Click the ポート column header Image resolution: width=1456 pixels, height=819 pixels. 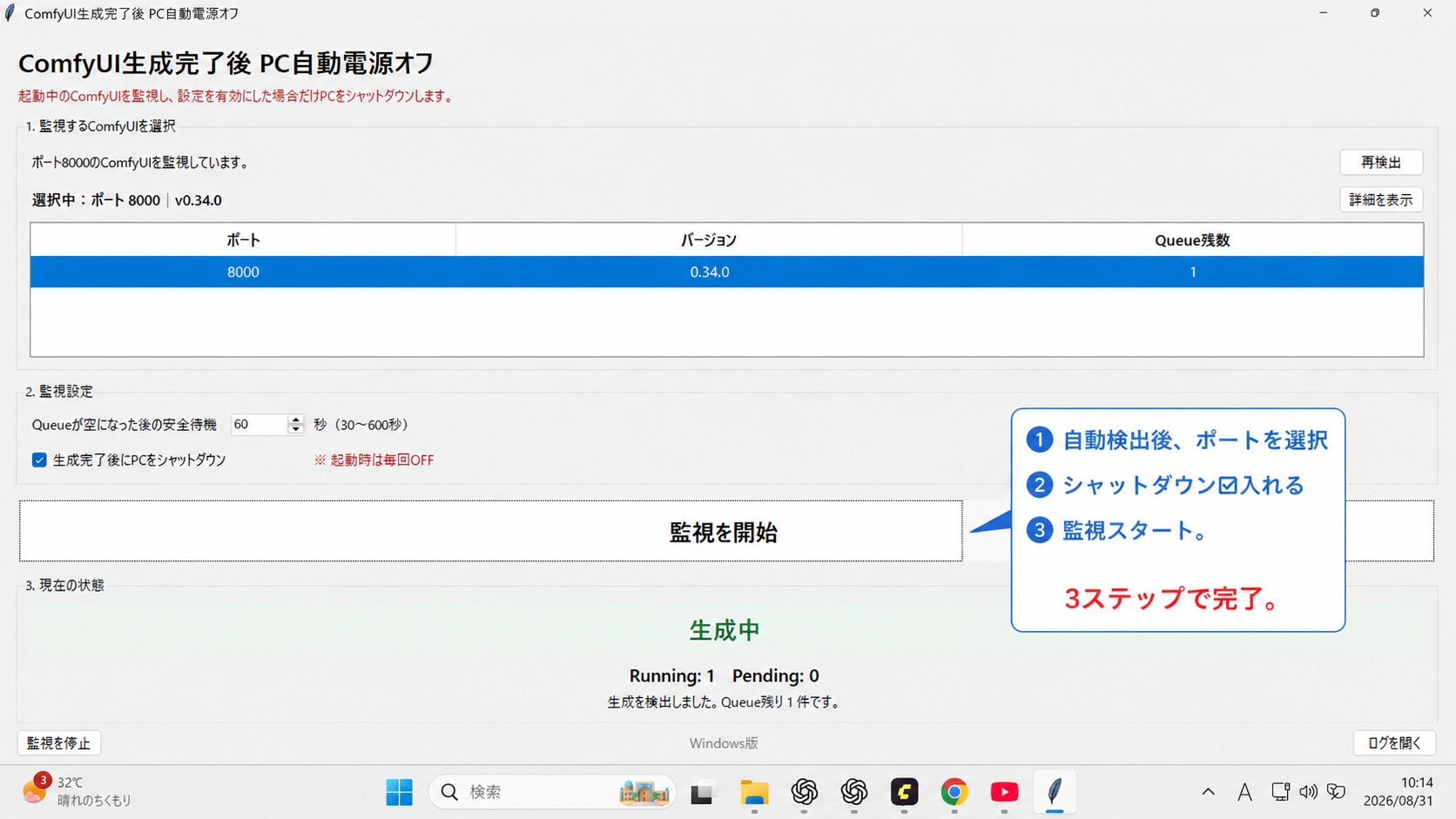click(243, 240)
